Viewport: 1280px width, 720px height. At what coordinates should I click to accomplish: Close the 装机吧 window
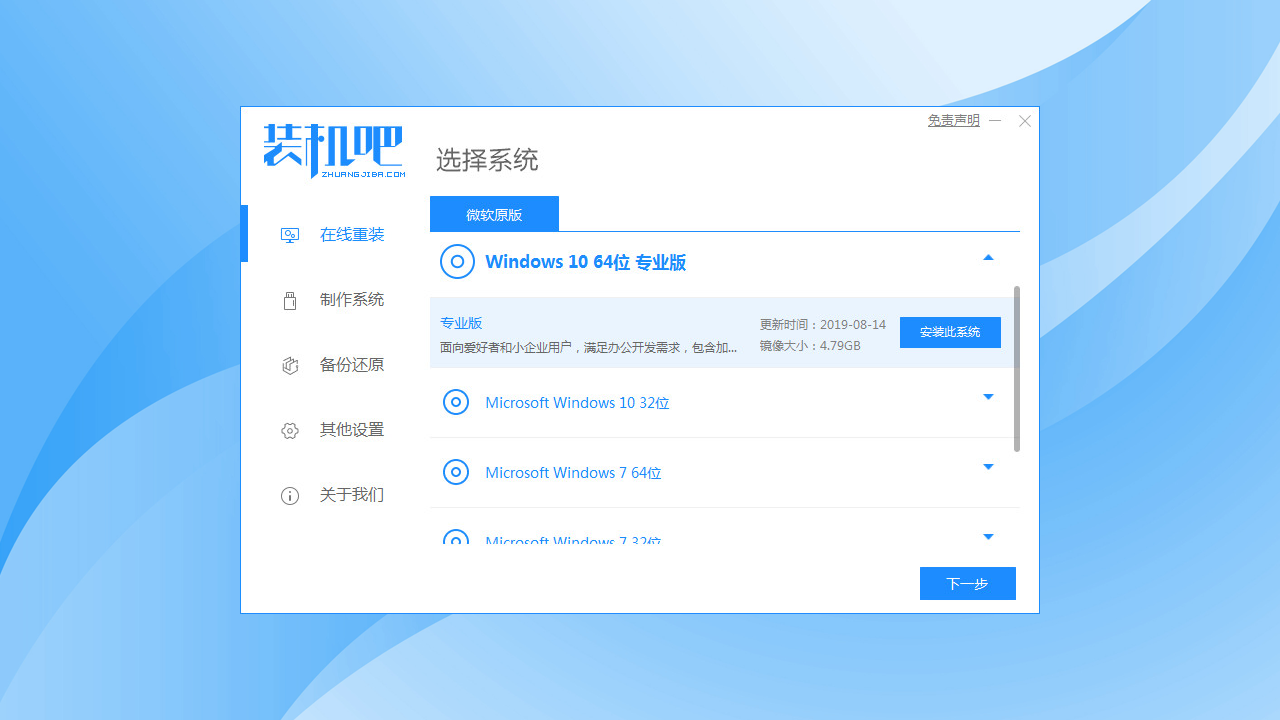(x=1025, y=121)
